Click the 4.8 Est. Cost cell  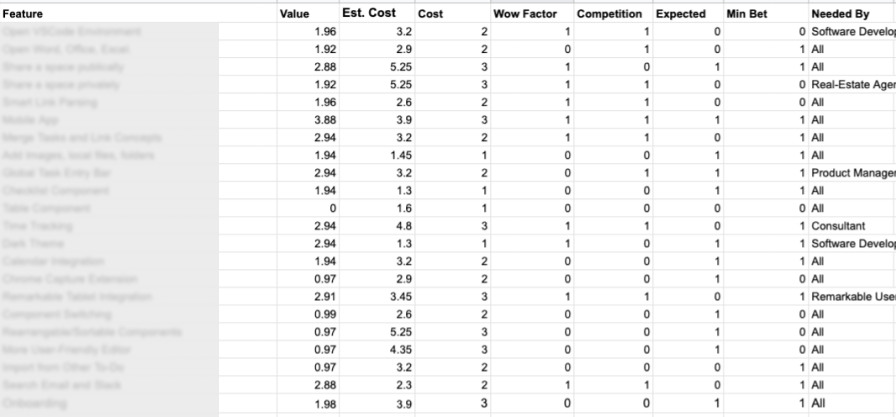coord(377,226)
